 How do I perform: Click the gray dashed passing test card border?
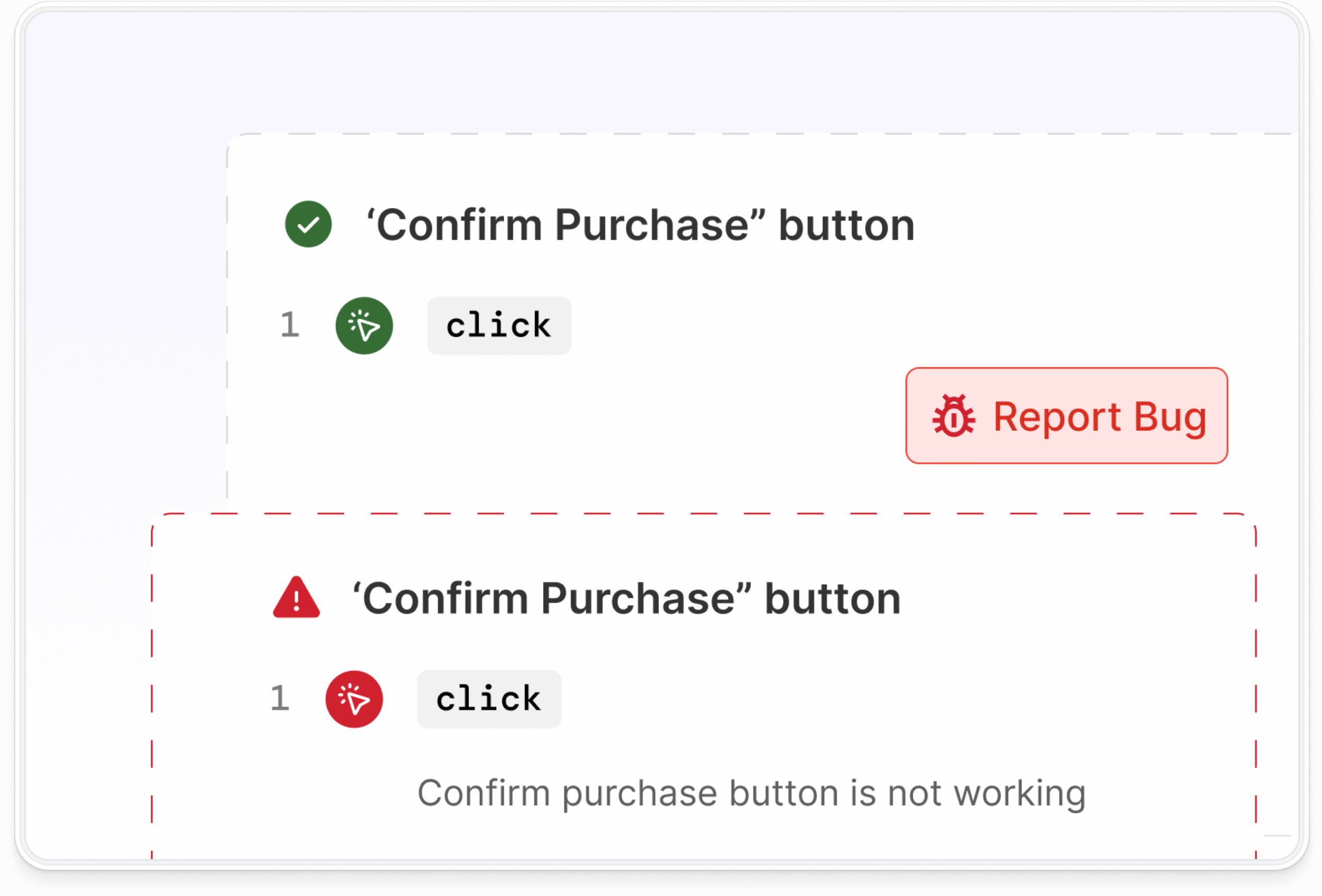coord(760,134)
